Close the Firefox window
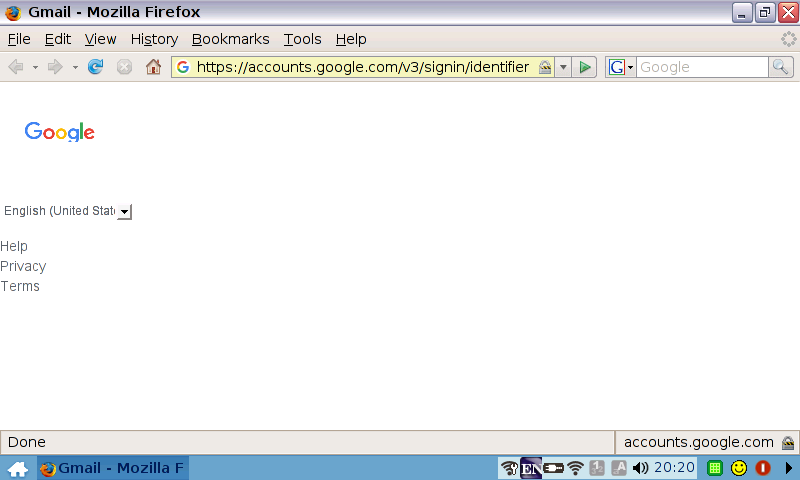 click(x=788, y=13)
